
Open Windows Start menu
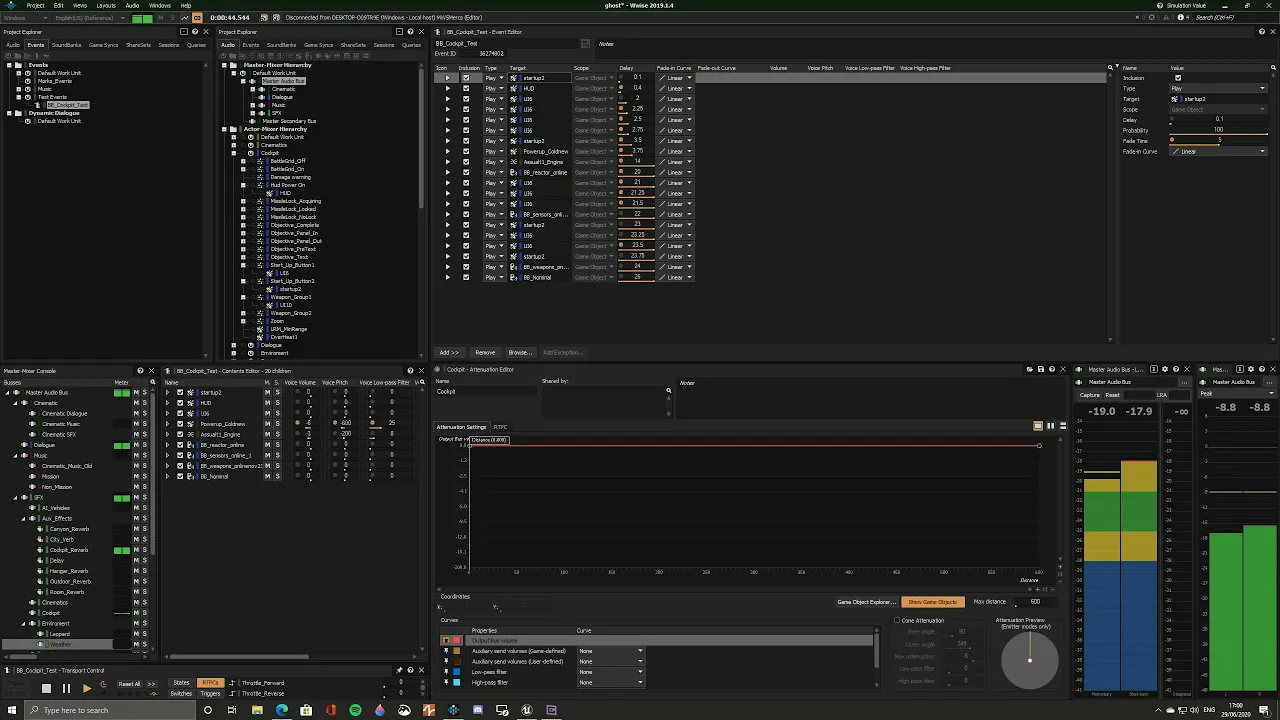[x=12, y=710]
